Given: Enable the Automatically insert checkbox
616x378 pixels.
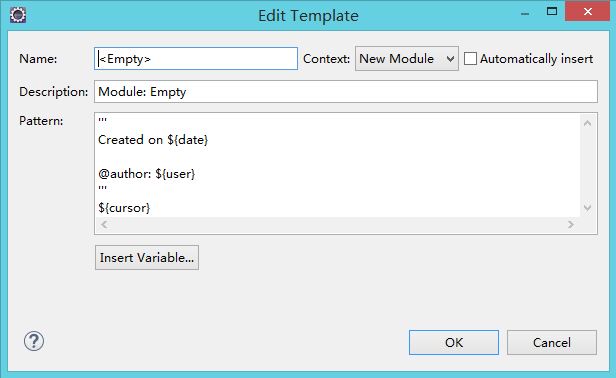Looking at the screenshot, I should click(x=470, y=59).
